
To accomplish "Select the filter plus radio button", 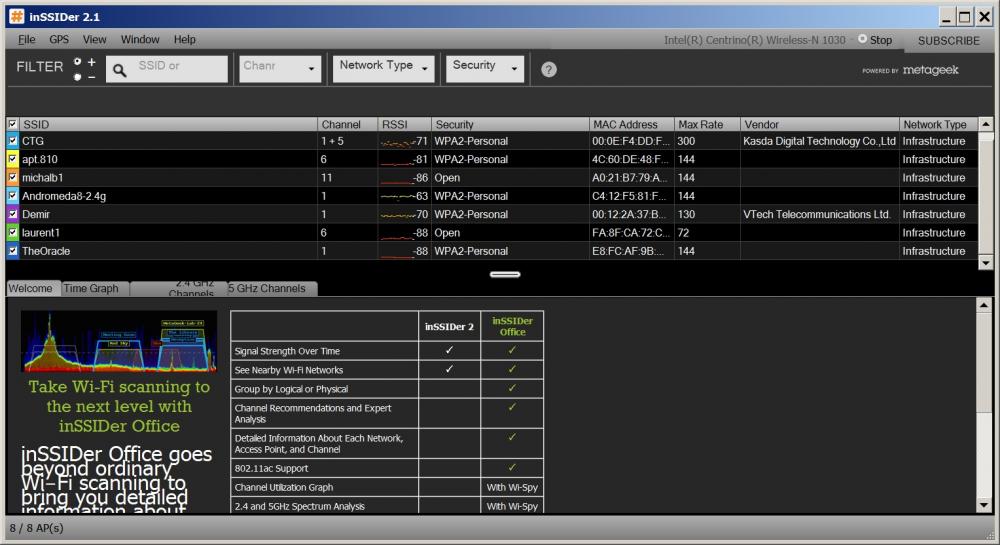I will (78, 62).
